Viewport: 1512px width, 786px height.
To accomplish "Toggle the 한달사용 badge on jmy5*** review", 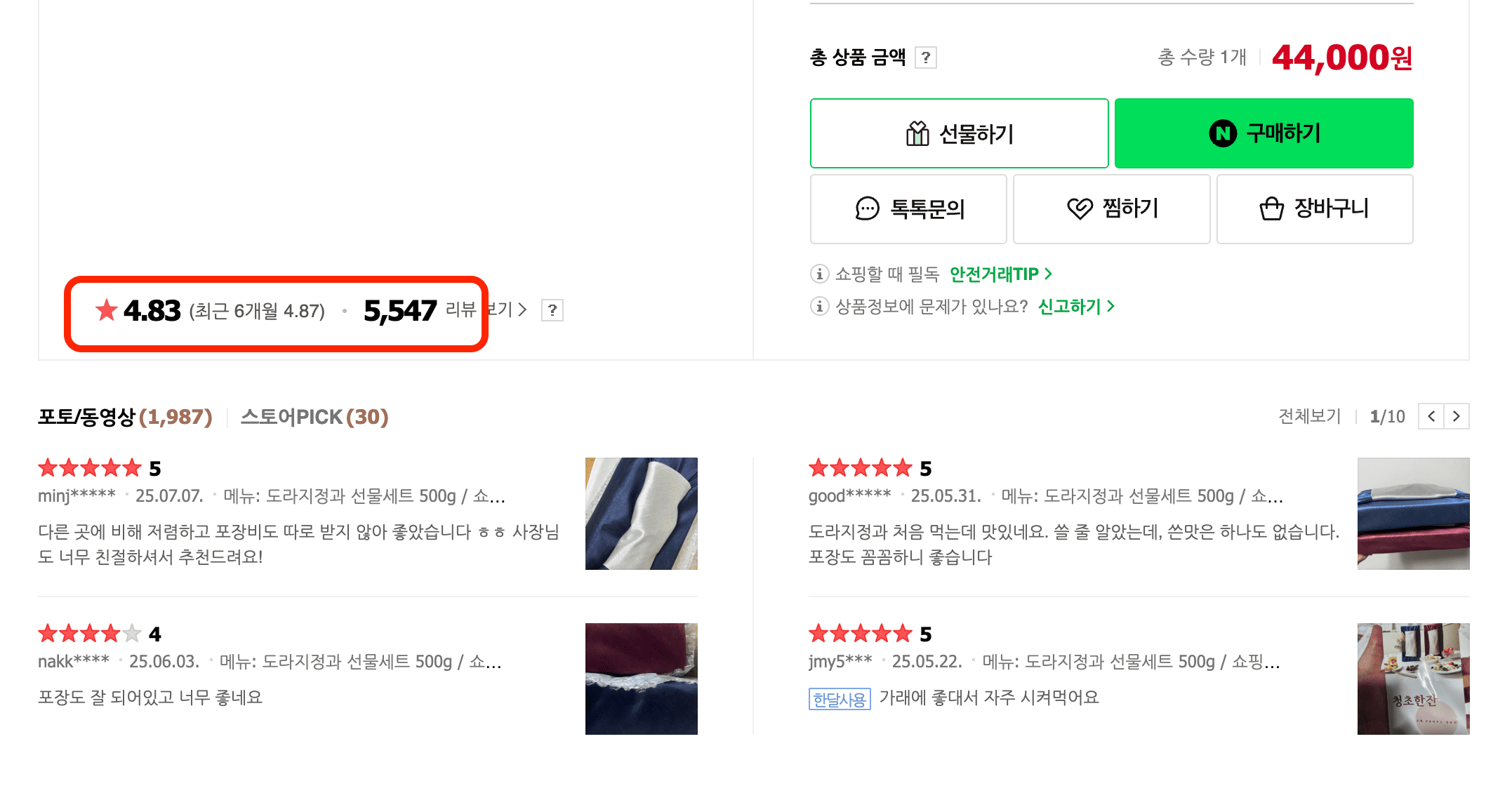I will 840,698.
